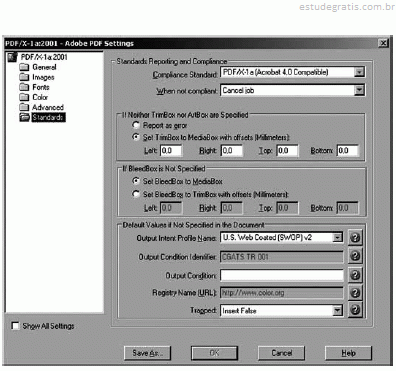Click the TrimBox Bottom offset field
Image resolution: width=396 pixels, height=371 pixels.
pyautogui.click(x=348, y=150)
